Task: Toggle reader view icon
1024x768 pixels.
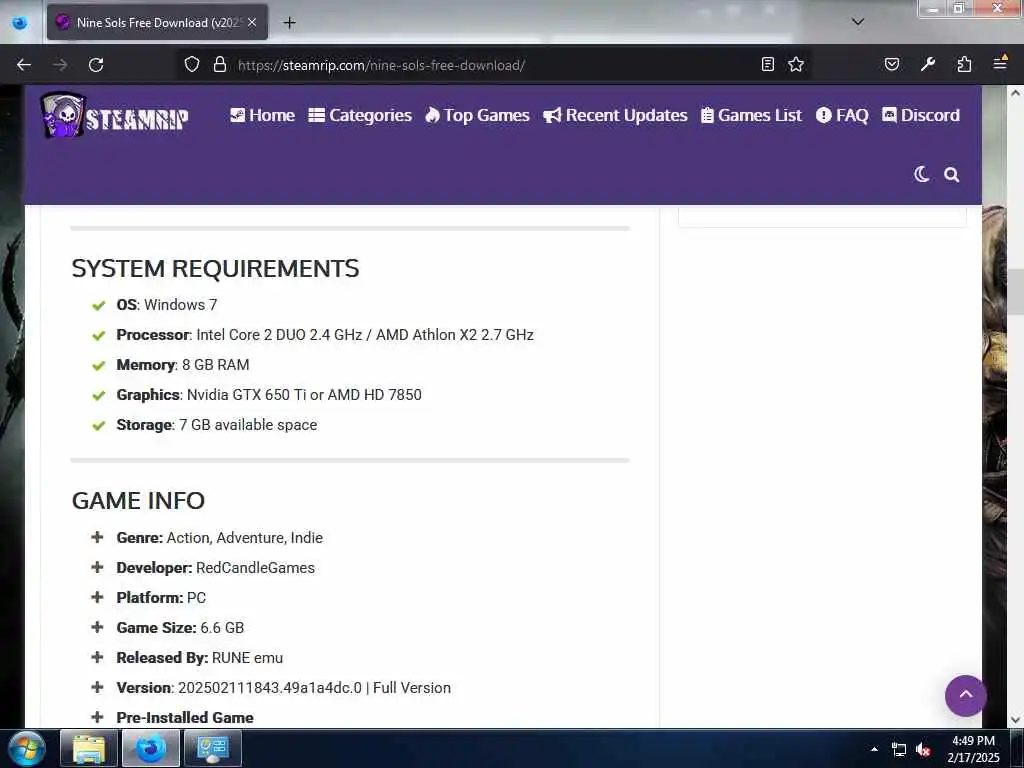Action: [x=768, y=64]
